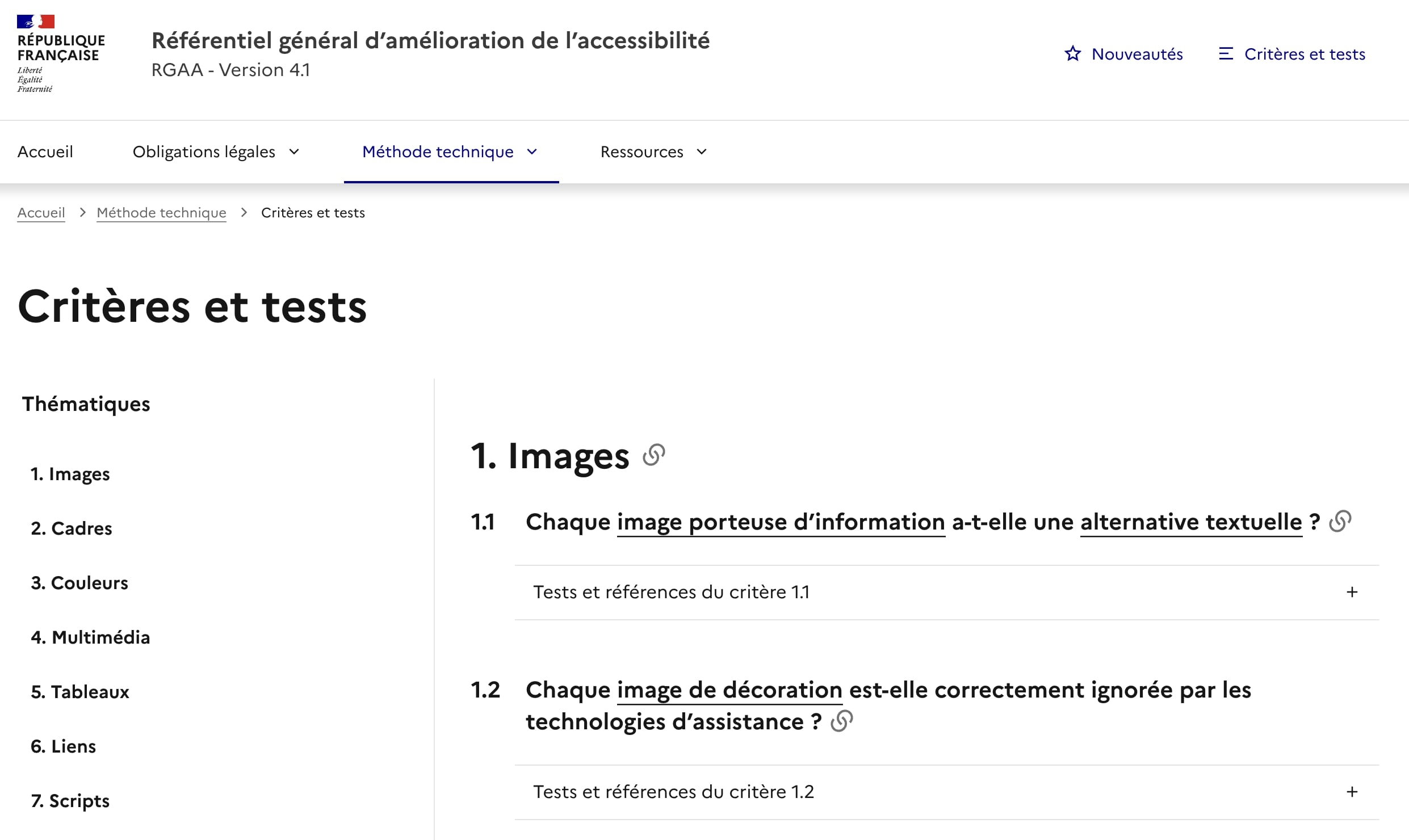
Task: Select thematic "4. Multimédia" in the sidebar
Action: point(90,637)
